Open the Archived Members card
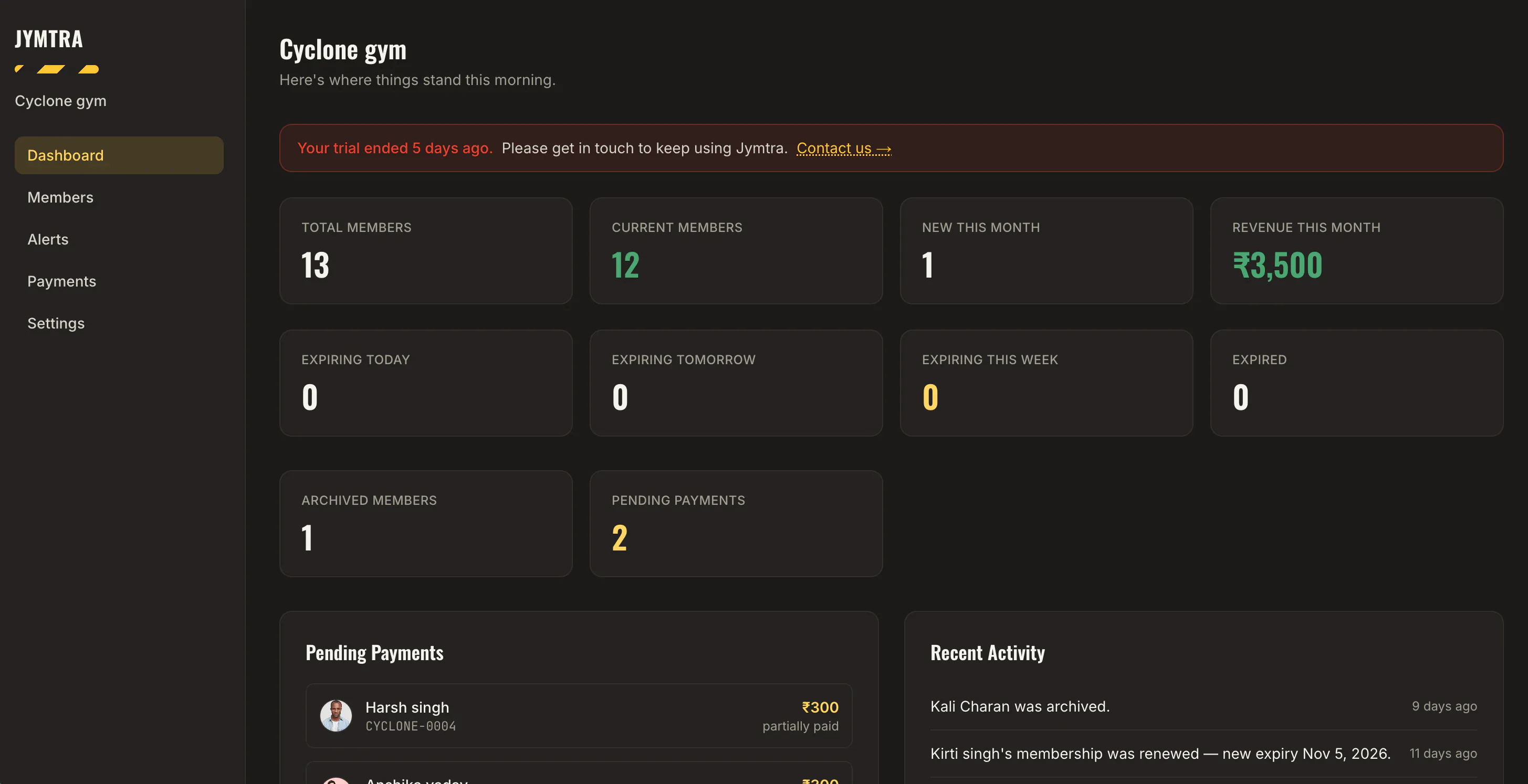The height and width of the screenshot is (784, 1528). (426, 524)
